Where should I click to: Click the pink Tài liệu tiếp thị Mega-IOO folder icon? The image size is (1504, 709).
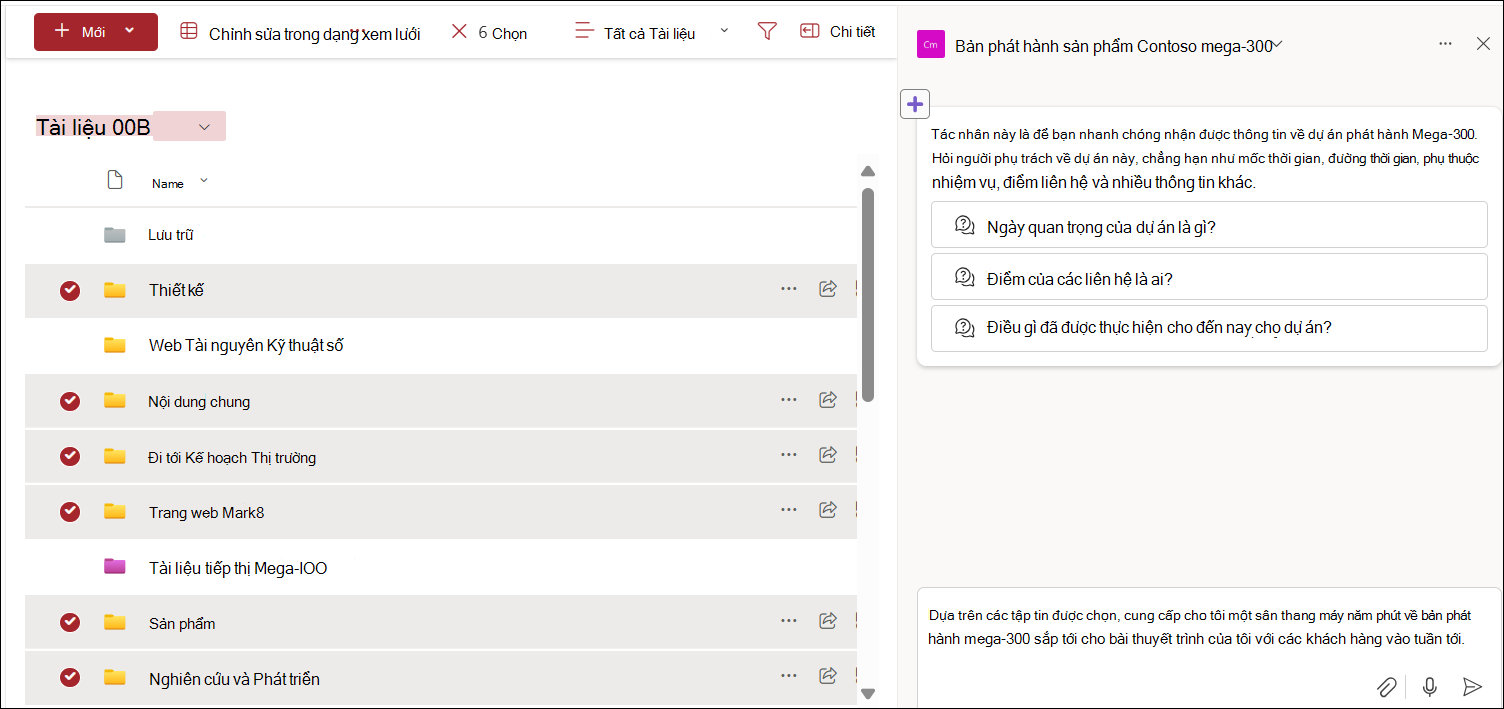pyautogui.click(x=115, y=567)
